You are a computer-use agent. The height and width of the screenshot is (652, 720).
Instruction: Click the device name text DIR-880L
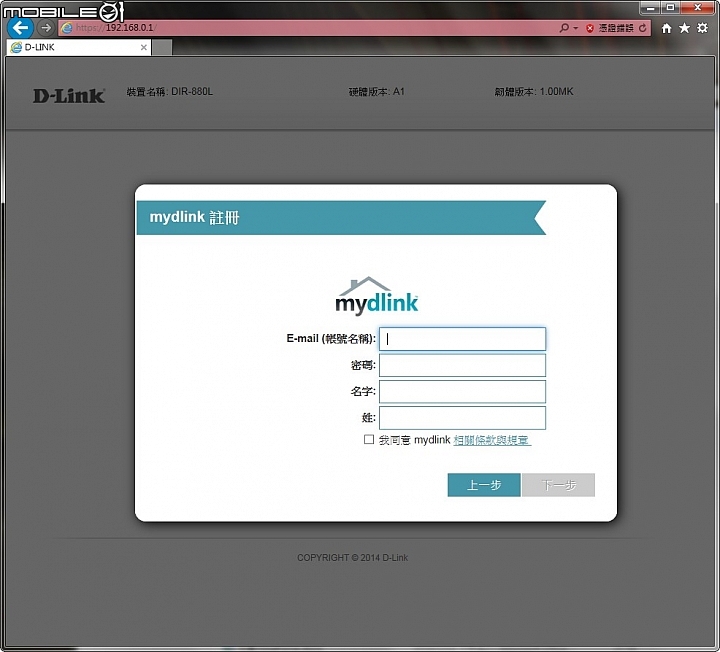coord(169,92)
